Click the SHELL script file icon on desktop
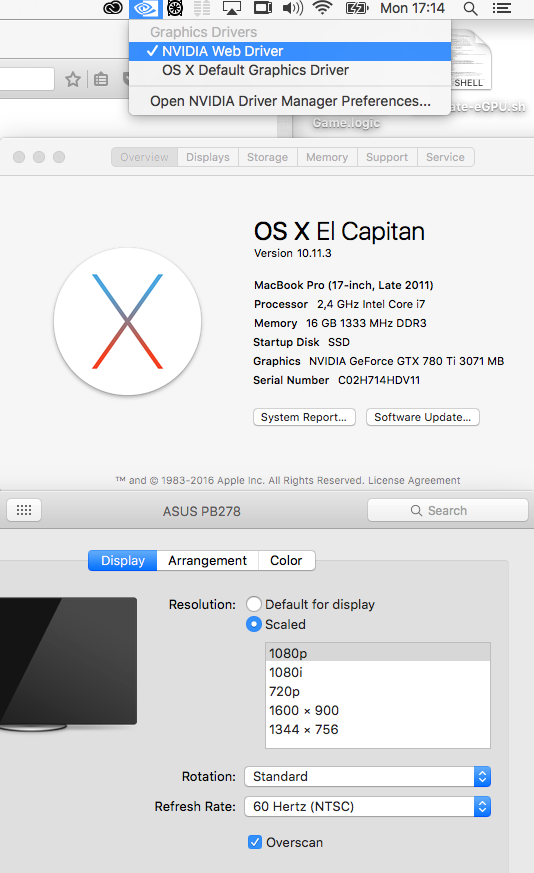 tap(471, 60)
